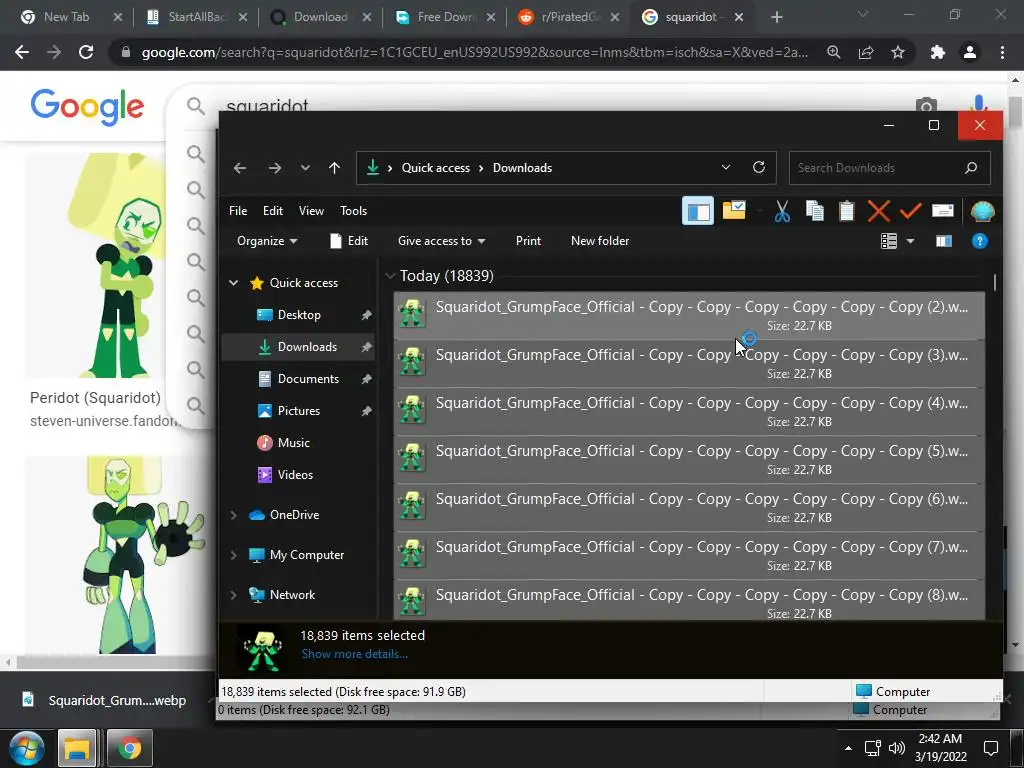Click the Cut scissors icon

782,212
